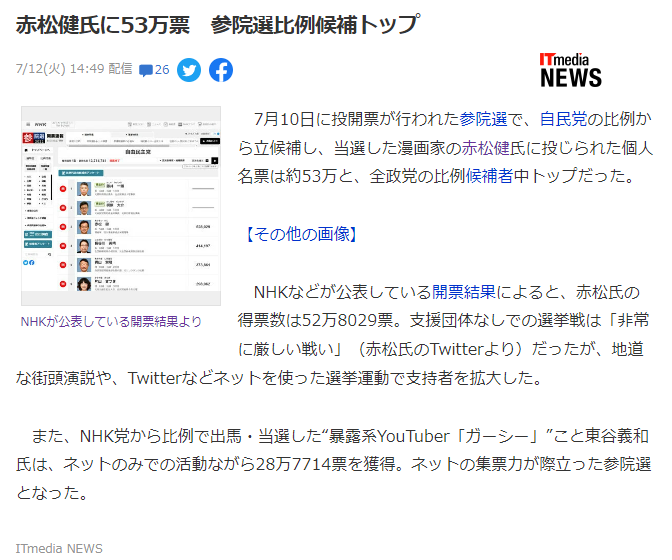Select the text 28万7714票を獲得
The height and width of the screenshot is (560, 672).
point(325,464)
